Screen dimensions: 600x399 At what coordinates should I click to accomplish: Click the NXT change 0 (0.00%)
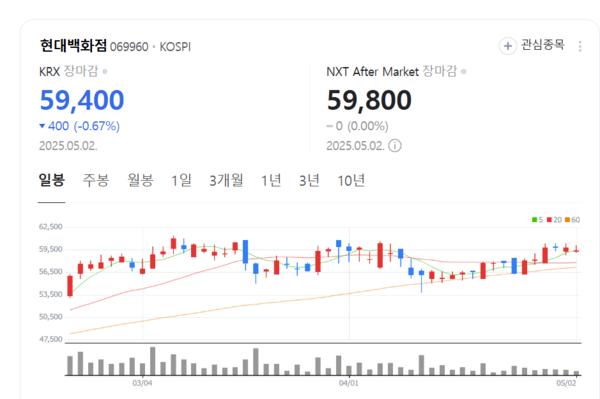(357, 126)
